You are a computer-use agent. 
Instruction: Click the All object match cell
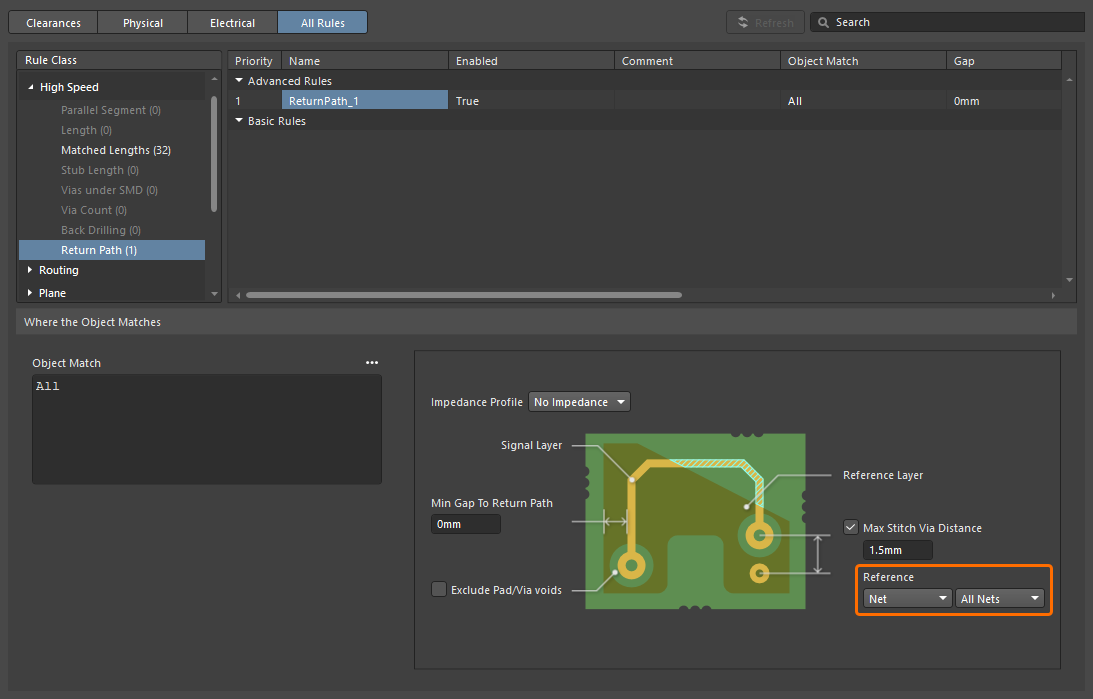pyautogui.click(x=863, y=101)
